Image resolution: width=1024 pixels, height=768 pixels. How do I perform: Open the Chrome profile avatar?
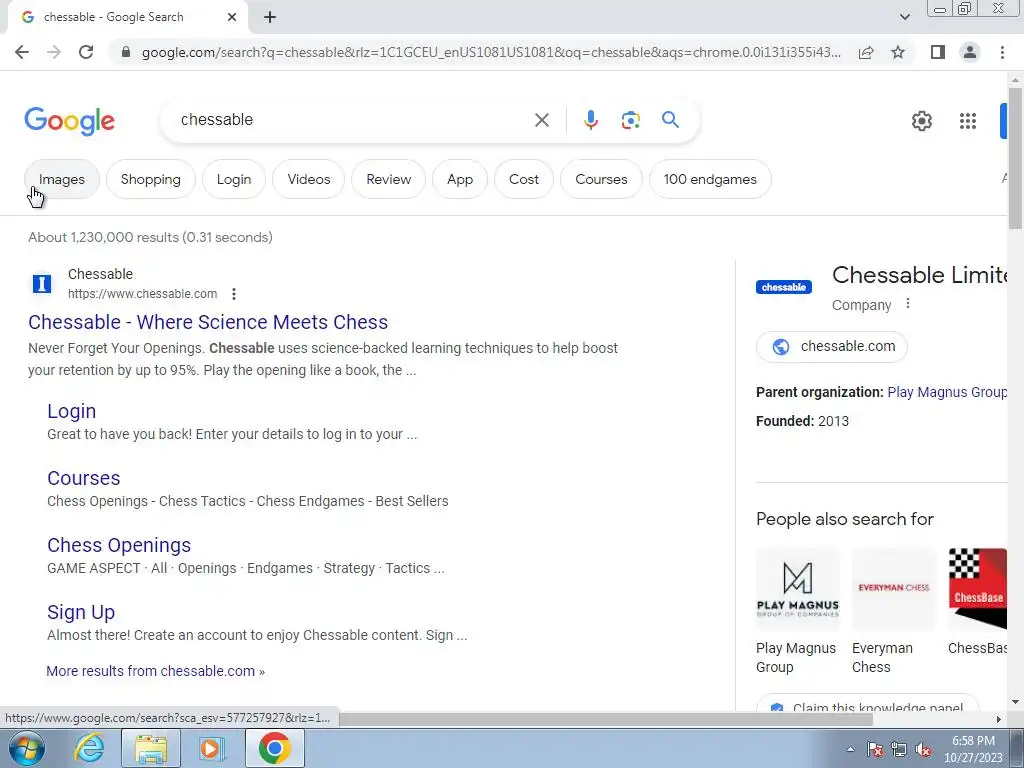click(970, 52)
